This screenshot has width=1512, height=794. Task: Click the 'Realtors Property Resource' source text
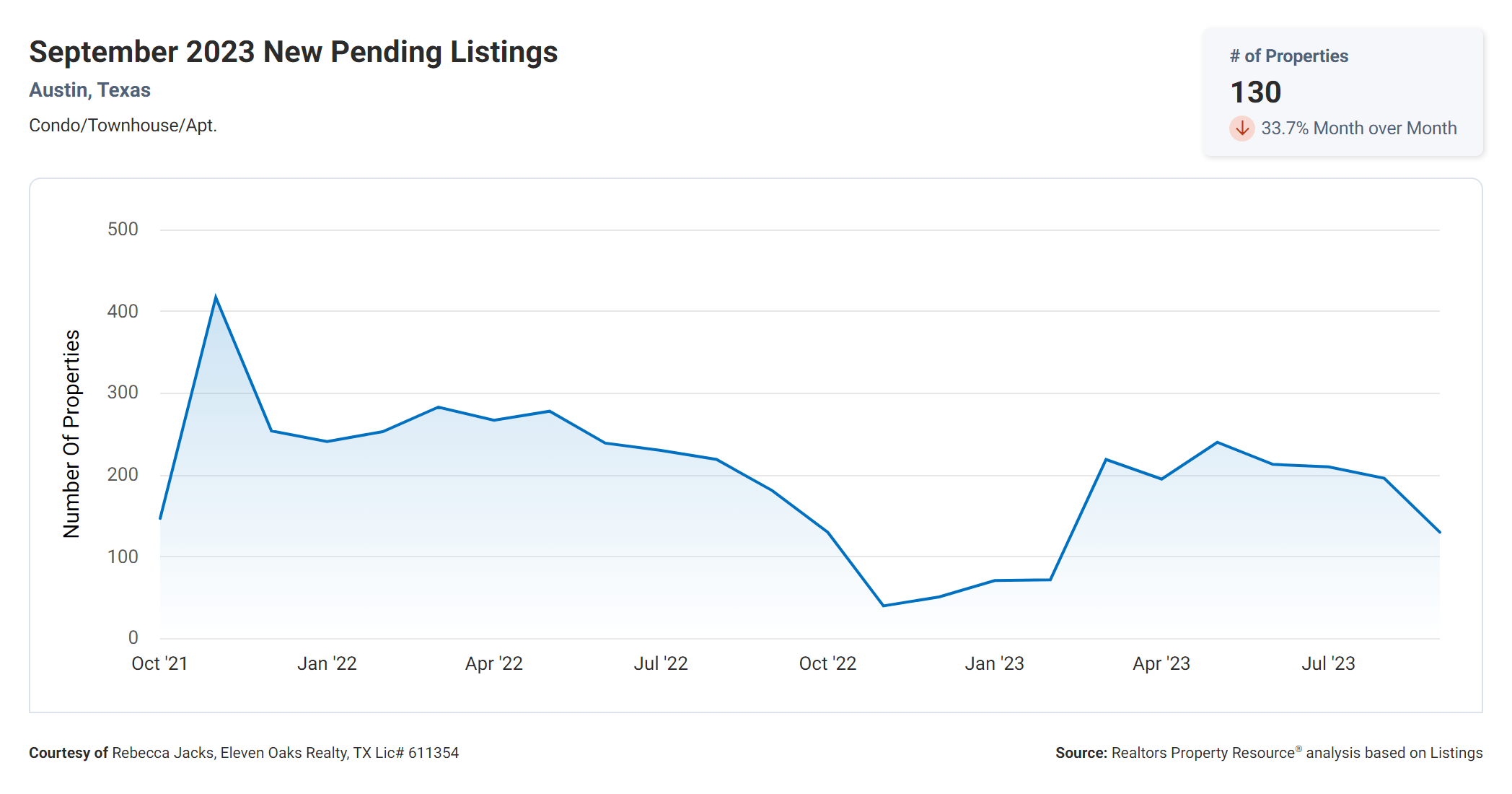pos(1203,753)
